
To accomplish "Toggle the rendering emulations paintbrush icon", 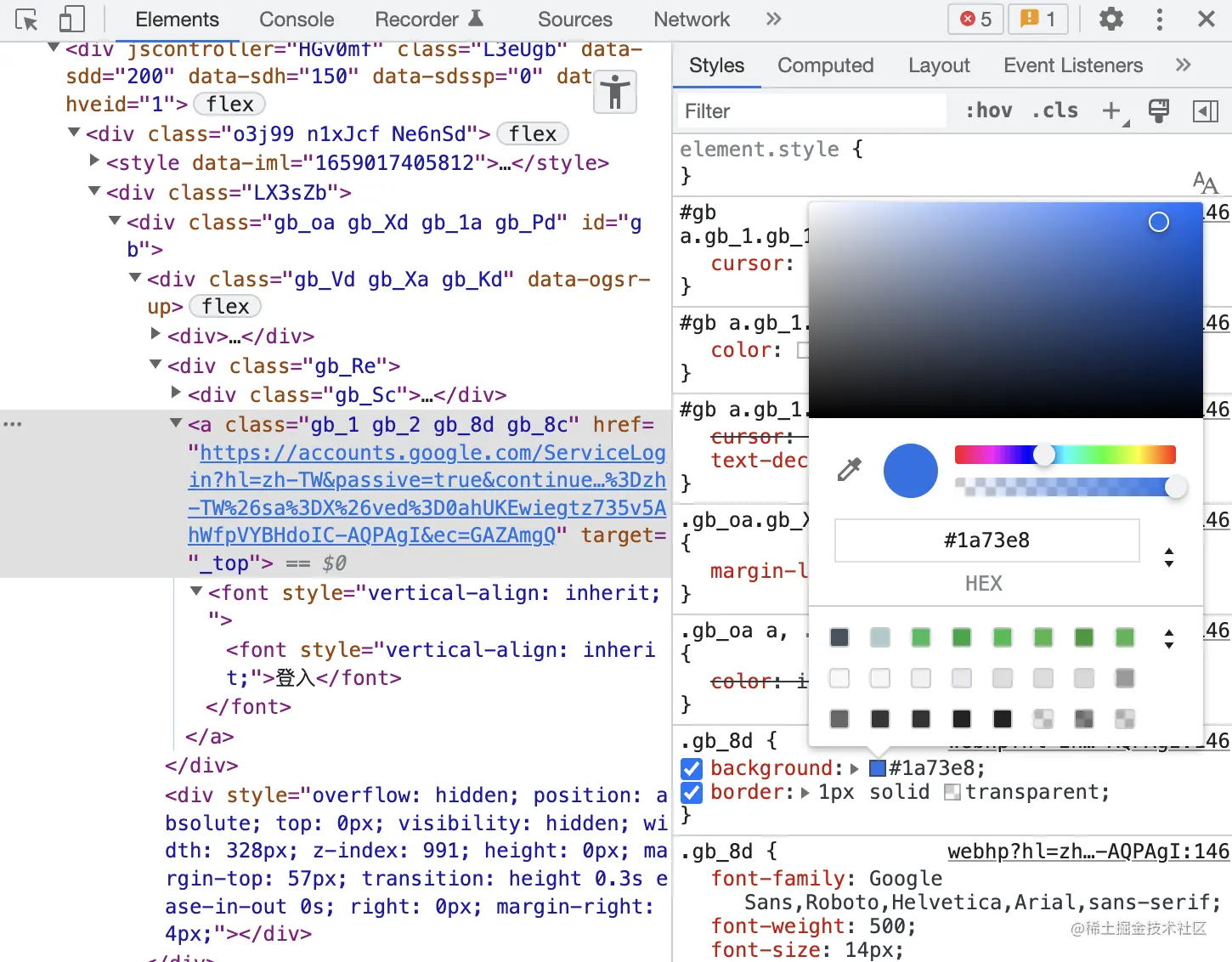I will tap(1158, 110).
